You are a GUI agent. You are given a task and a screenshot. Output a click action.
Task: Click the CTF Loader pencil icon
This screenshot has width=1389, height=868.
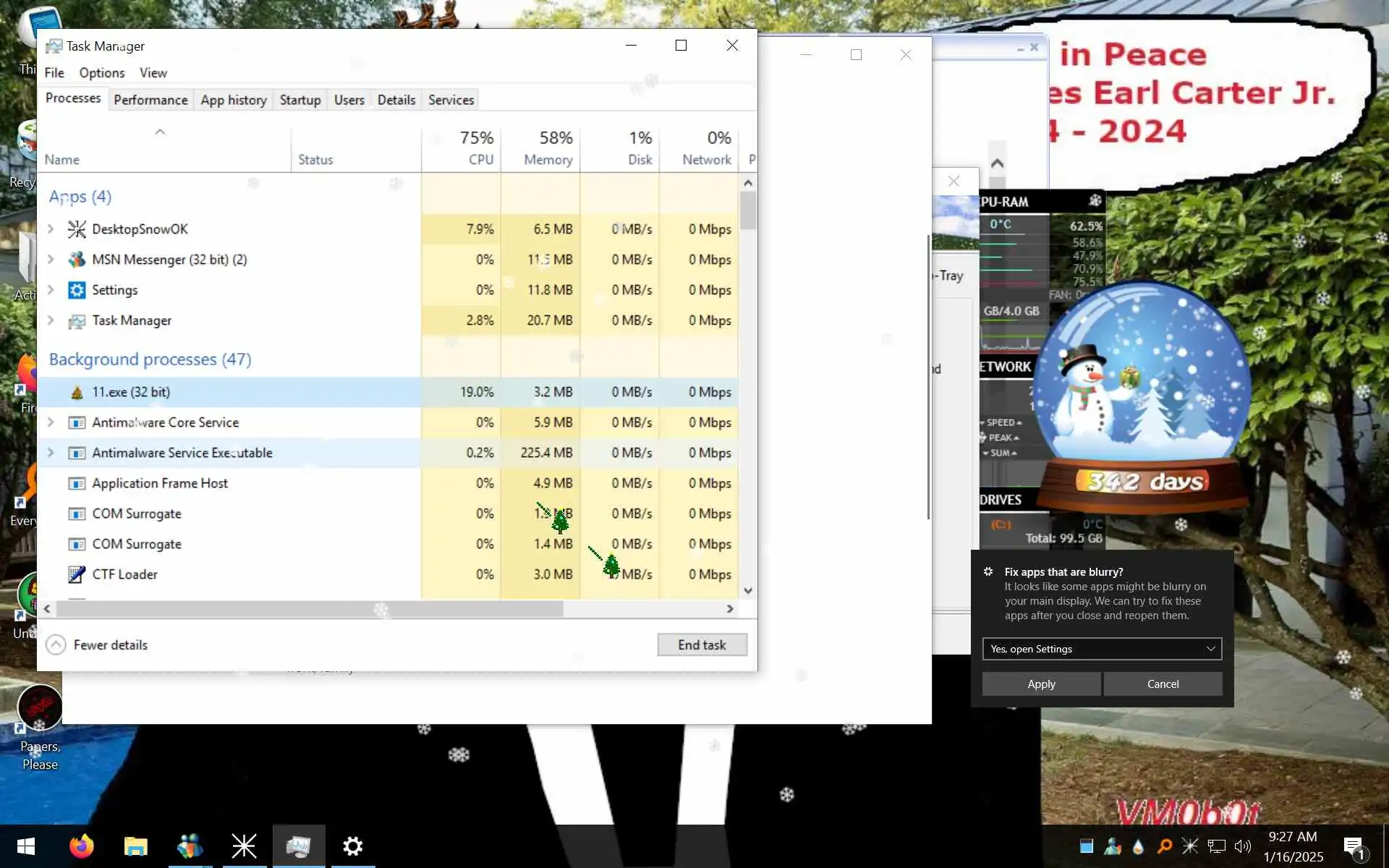pos(77,574)
